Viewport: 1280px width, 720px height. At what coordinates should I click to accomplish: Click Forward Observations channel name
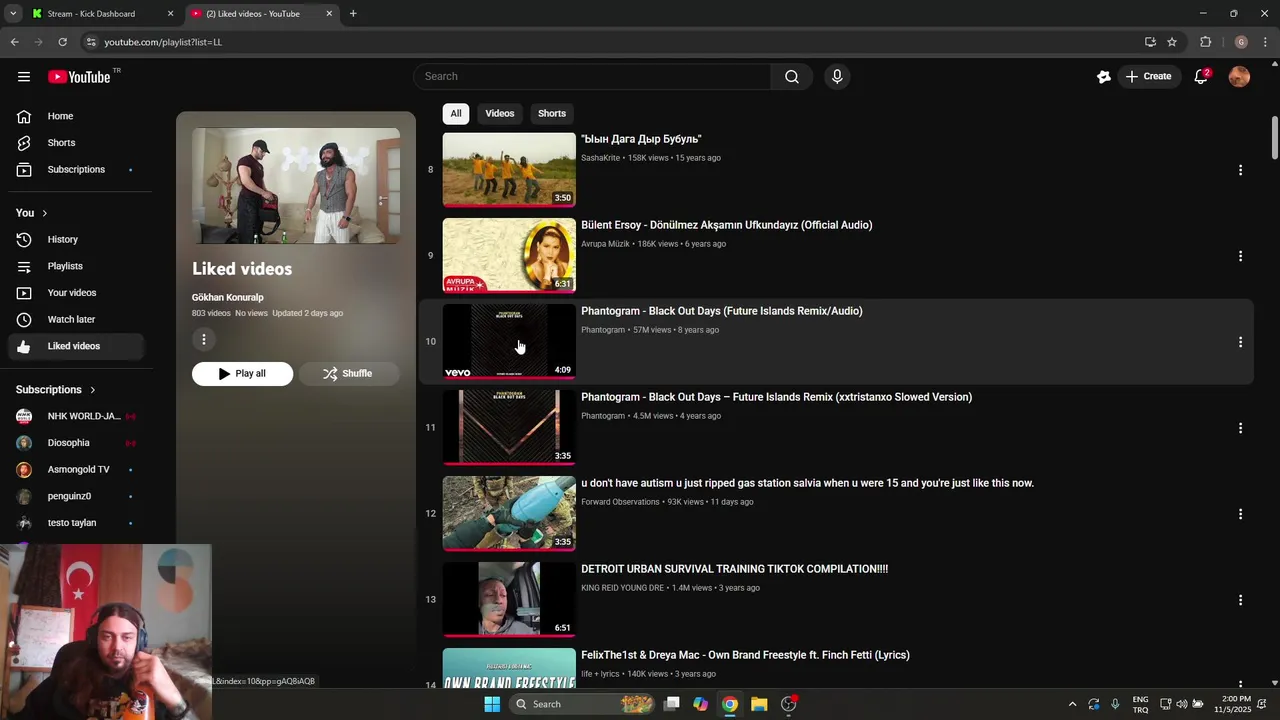click(x=620, y=502)
